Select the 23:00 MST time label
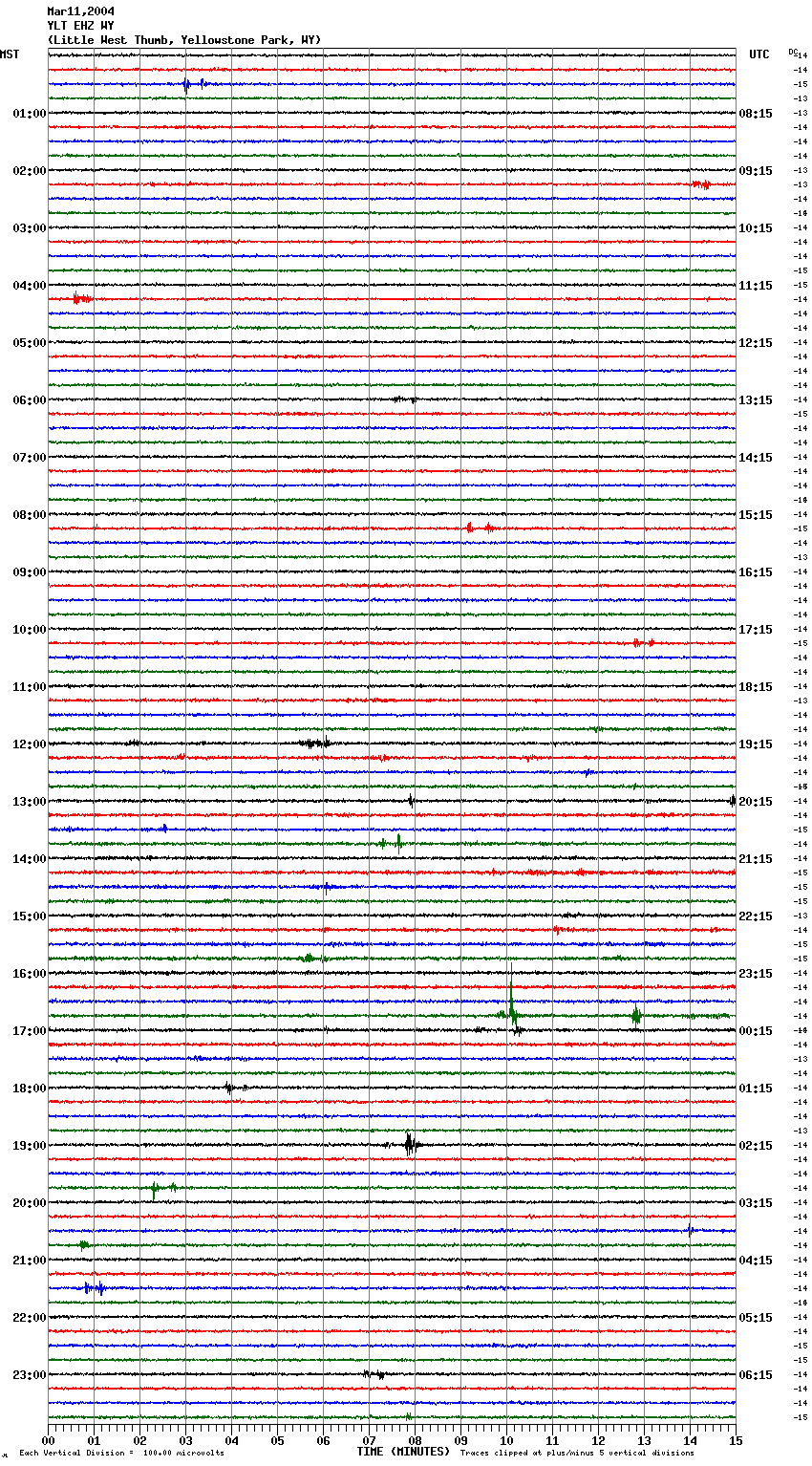Image resolution: width=812 pixels, height=1466 pixels. coord(29,1375)
